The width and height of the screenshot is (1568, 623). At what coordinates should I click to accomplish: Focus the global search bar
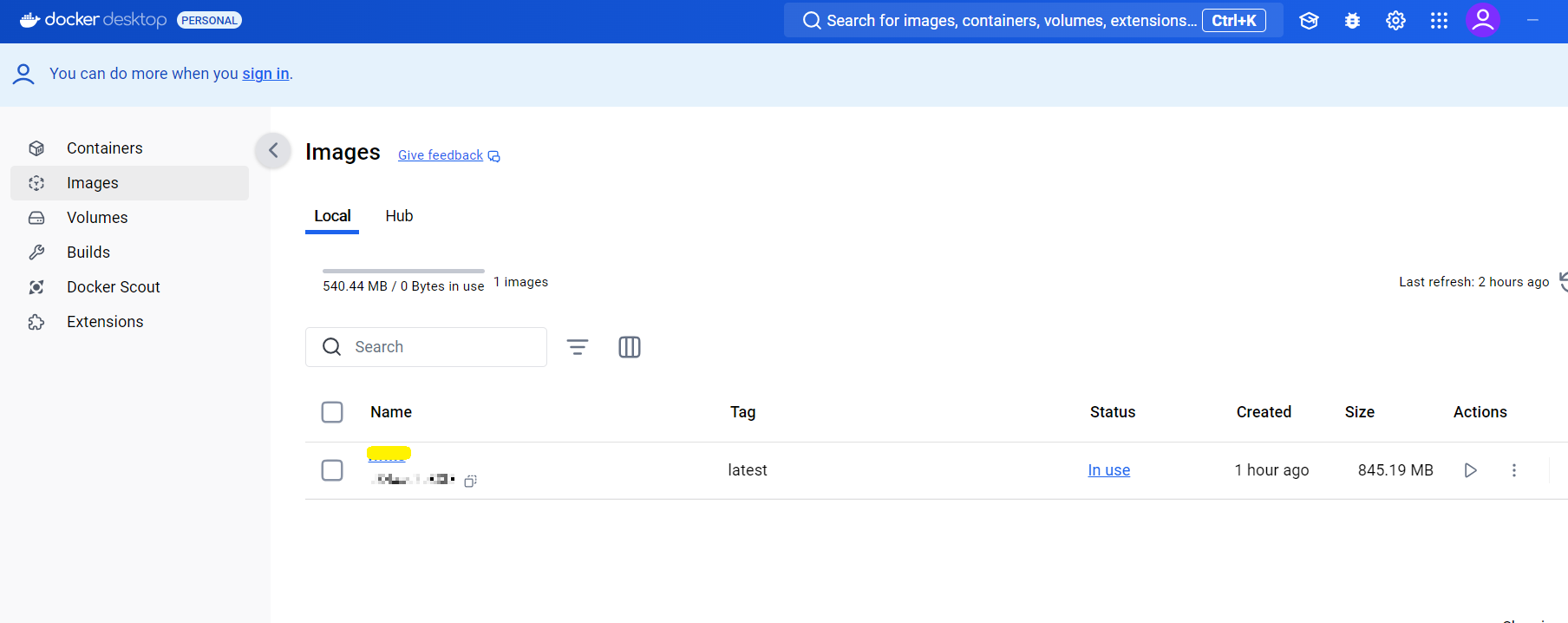point(1033,21)
